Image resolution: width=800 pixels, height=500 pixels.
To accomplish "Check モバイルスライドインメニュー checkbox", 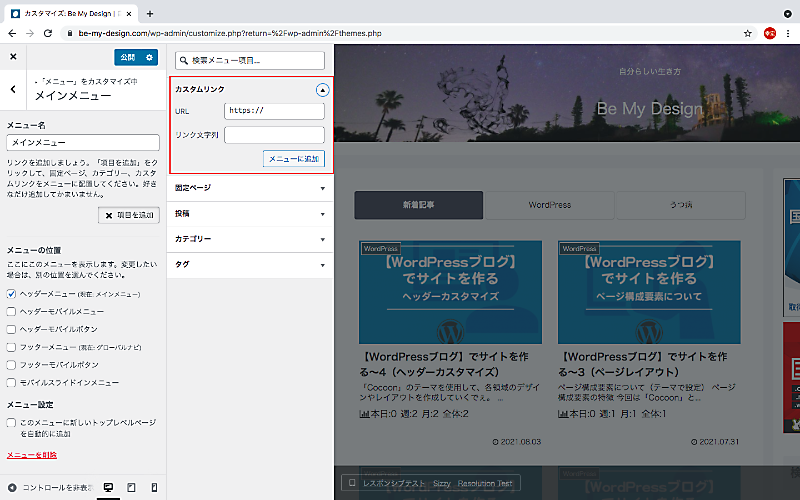I will pyautogui.click(x=12, y=382).
